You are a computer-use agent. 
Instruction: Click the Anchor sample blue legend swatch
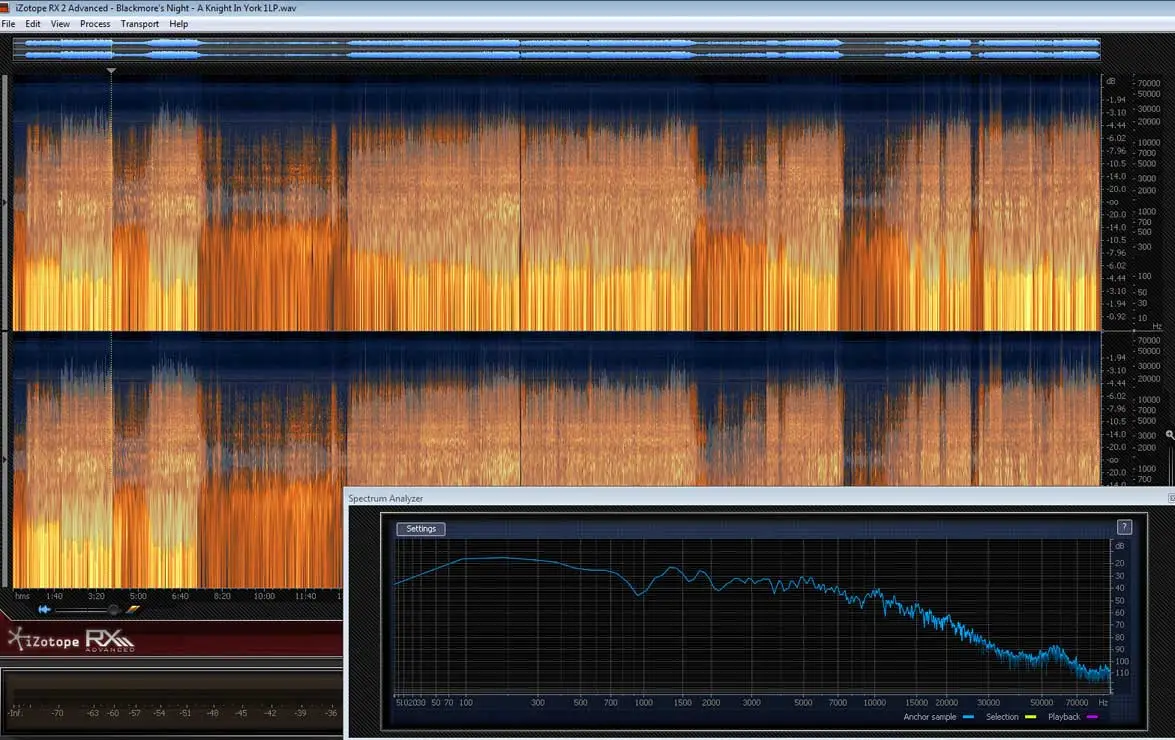click(968, 717)
